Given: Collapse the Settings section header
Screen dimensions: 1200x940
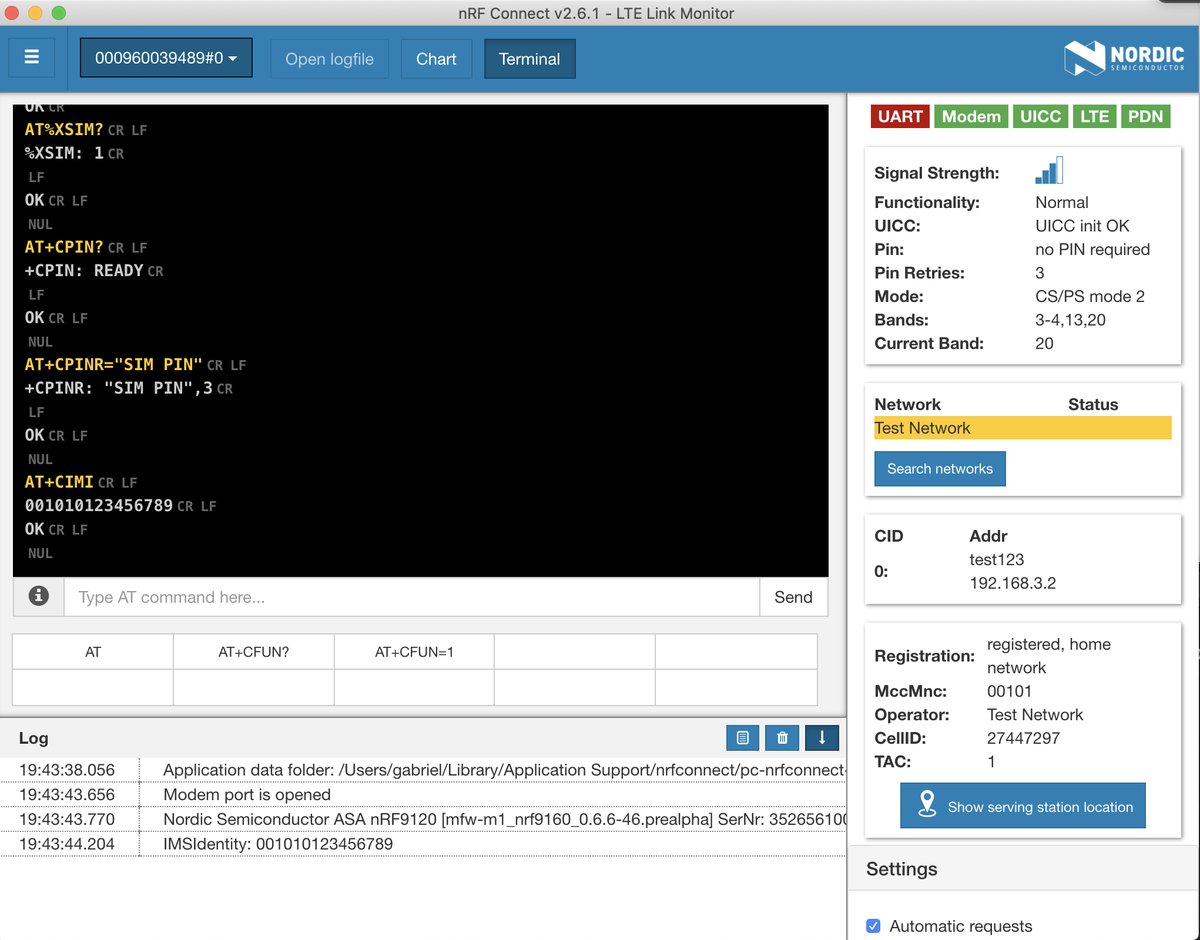Looking at the screenshot, I should pyautogui.click(x=902, y=869).
